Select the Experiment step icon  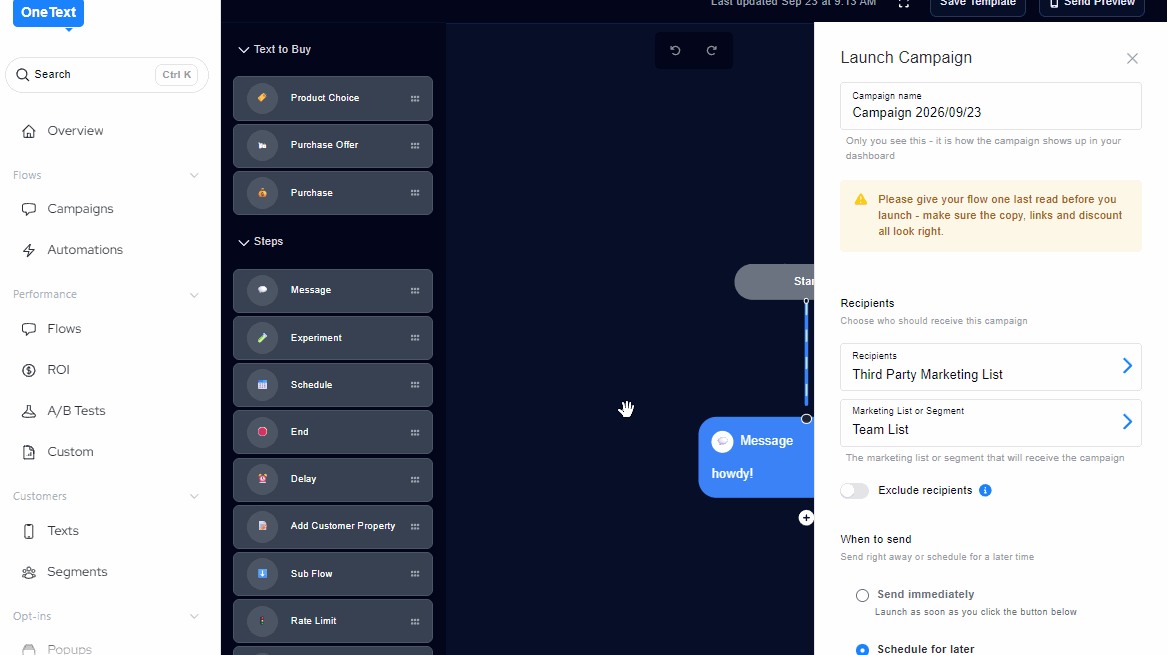point(262,338)
